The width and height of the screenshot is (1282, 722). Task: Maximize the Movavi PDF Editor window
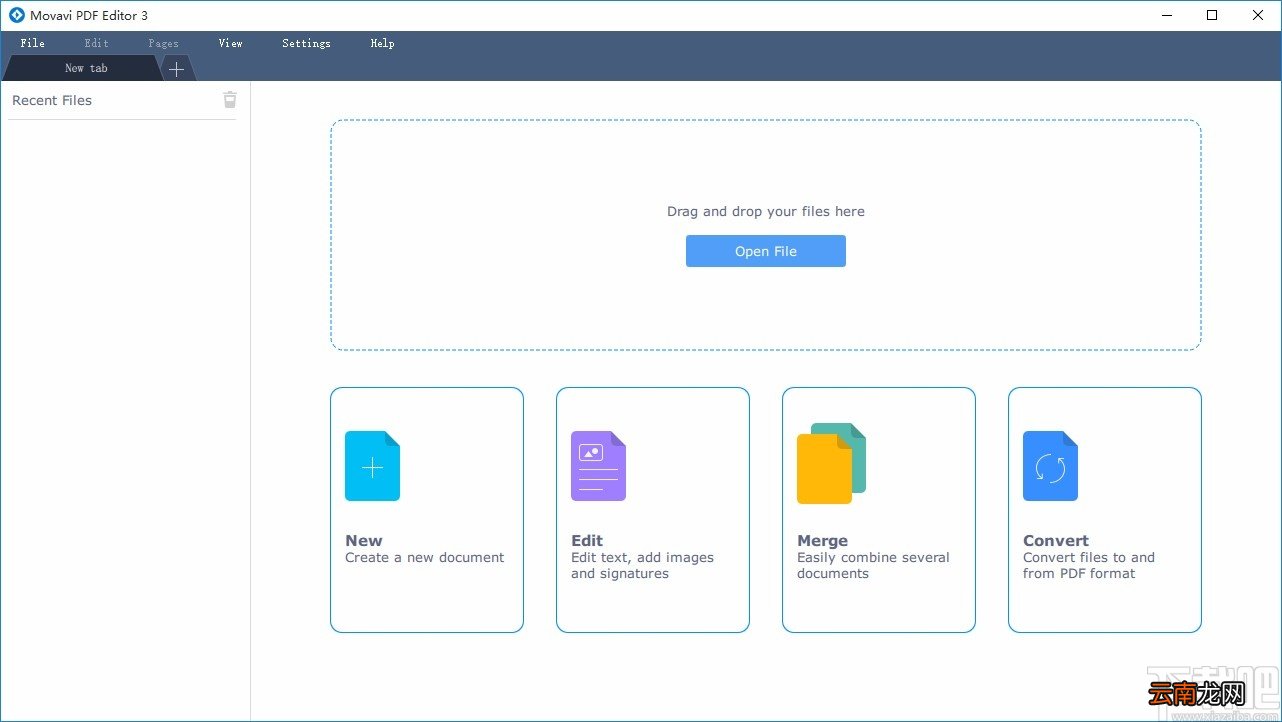click(x=1212, y=15)
